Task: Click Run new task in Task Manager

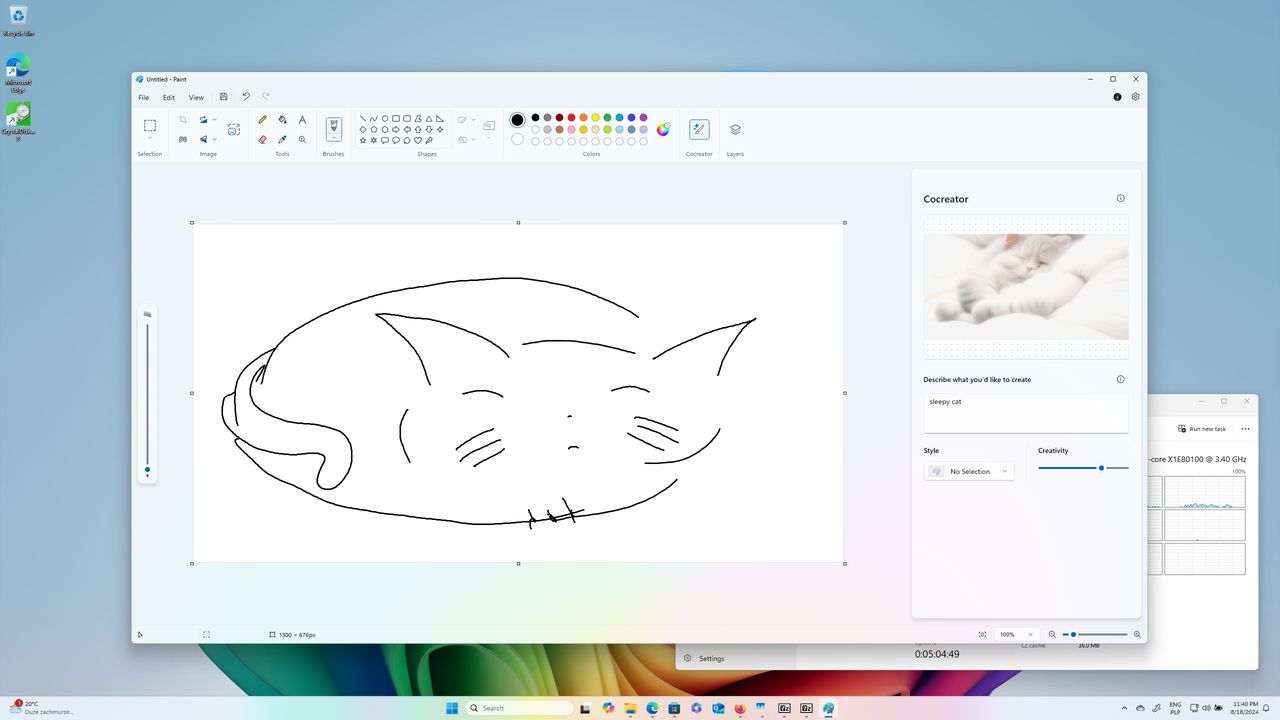Action: pyautogui.click(x=1201, y=429)
